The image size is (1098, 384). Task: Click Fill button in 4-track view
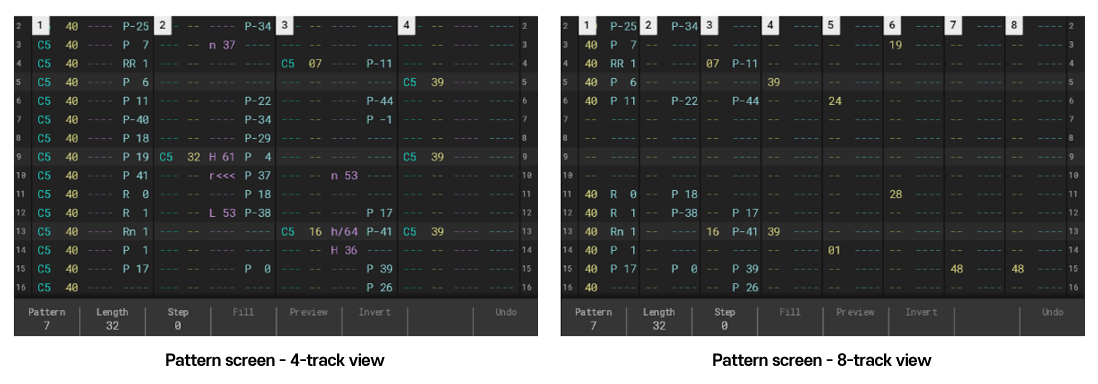click(243, 313)
